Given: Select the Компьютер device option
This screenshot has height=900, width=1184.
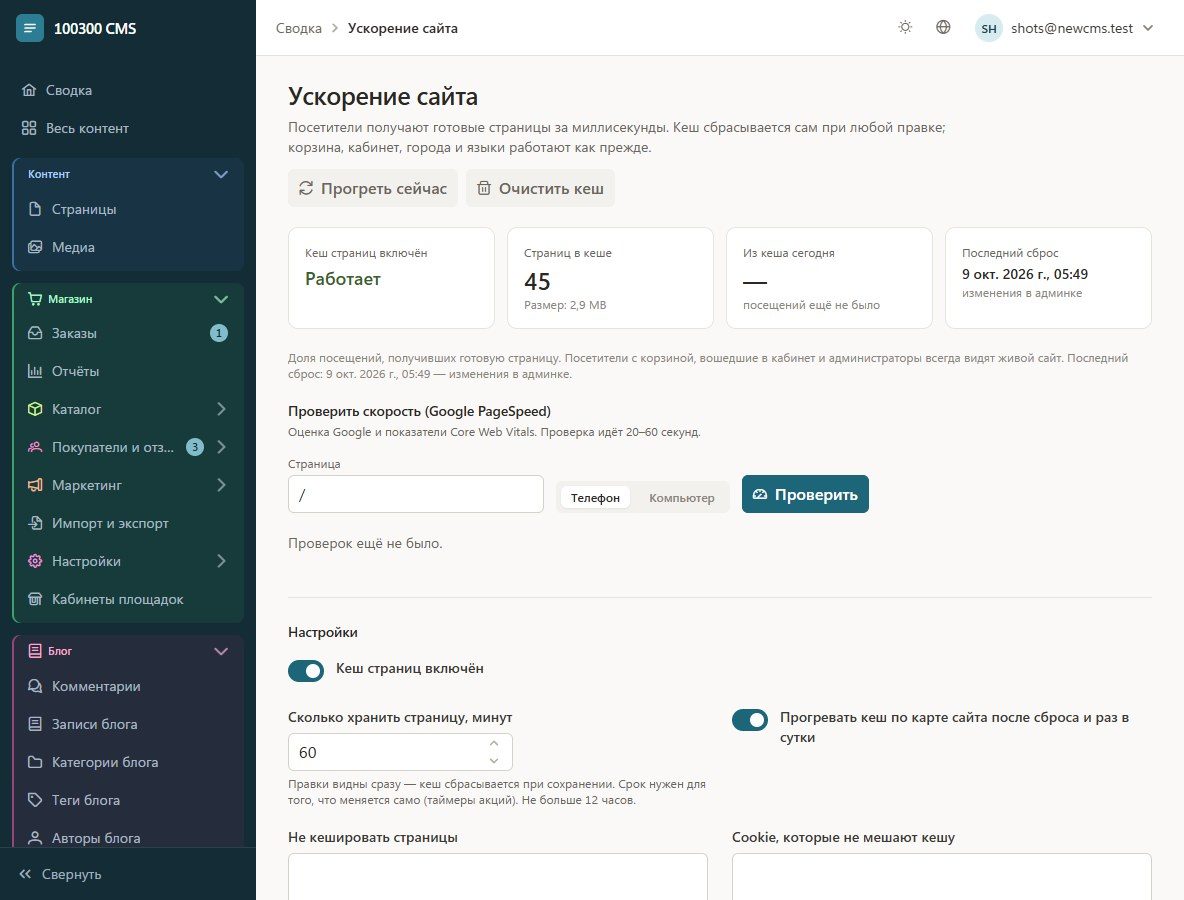Looking at the screenshot, I should 681,498.
